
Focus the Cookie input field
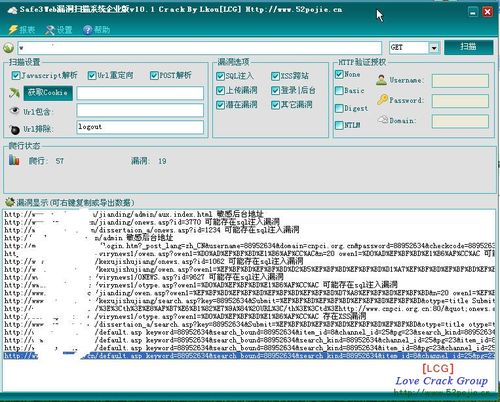tap(140, 93)
